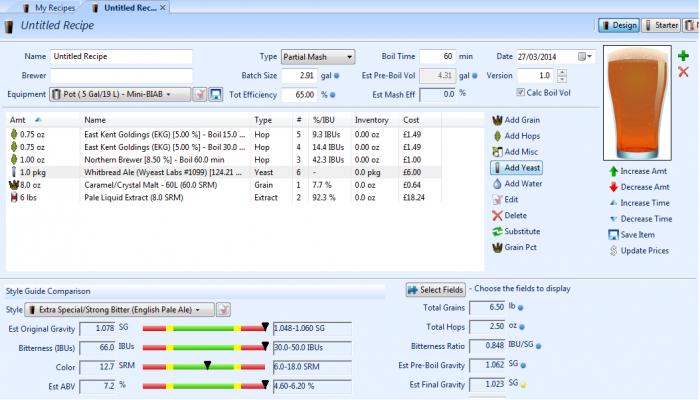700x400 pixels.
Task: Click the beer glass color thumbnail
Action: tap(637, 103)
